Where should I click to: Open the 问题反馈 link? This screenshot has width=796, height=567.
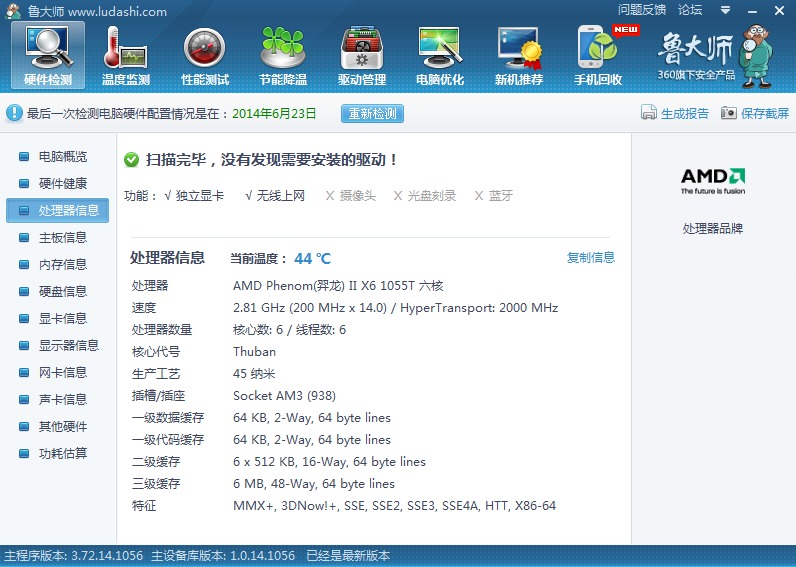tap(642, 10)
